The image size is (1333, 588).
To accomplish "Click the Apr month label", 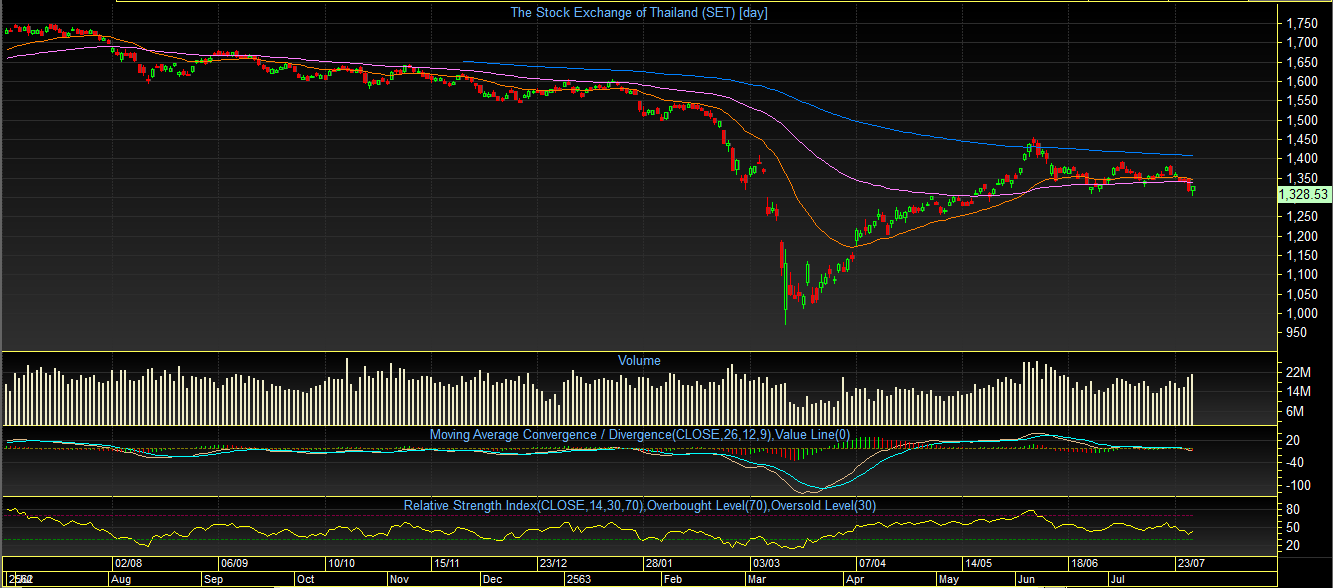I will click(x=855, y=579).
